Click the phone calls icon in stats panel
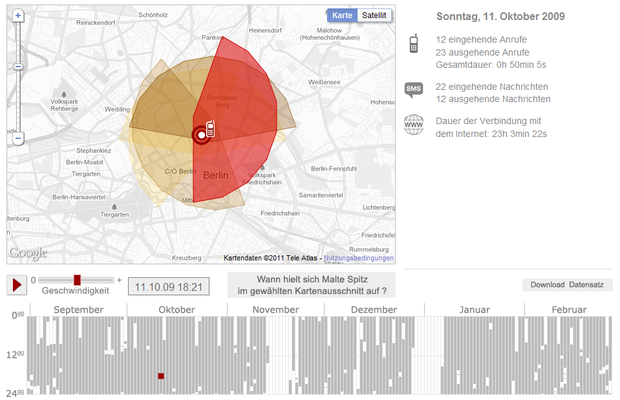 (x=413, y=45)
